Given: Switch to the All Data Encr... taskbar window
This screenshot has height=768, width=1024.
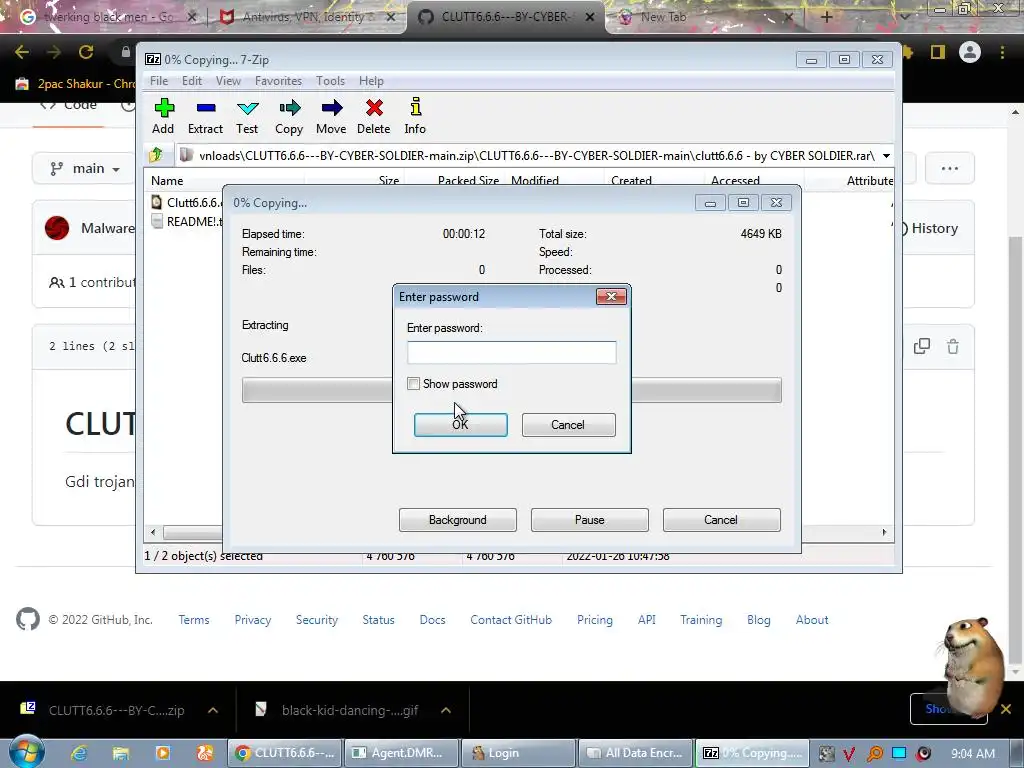Looking at the screenshot, I should click(635, 753).
